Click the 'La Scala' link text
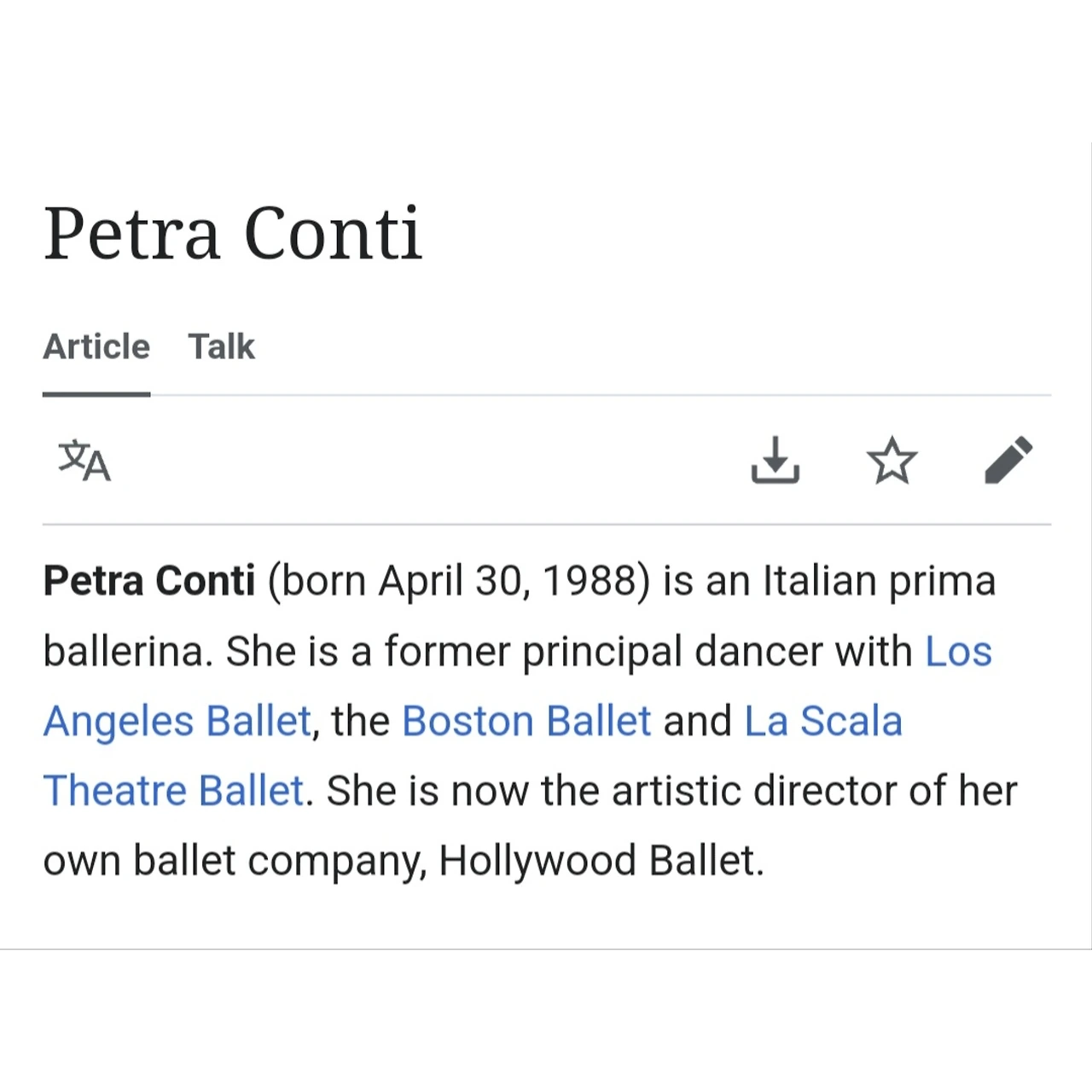Screen dimensions: 1092x1092 click(x=823, y=721)
